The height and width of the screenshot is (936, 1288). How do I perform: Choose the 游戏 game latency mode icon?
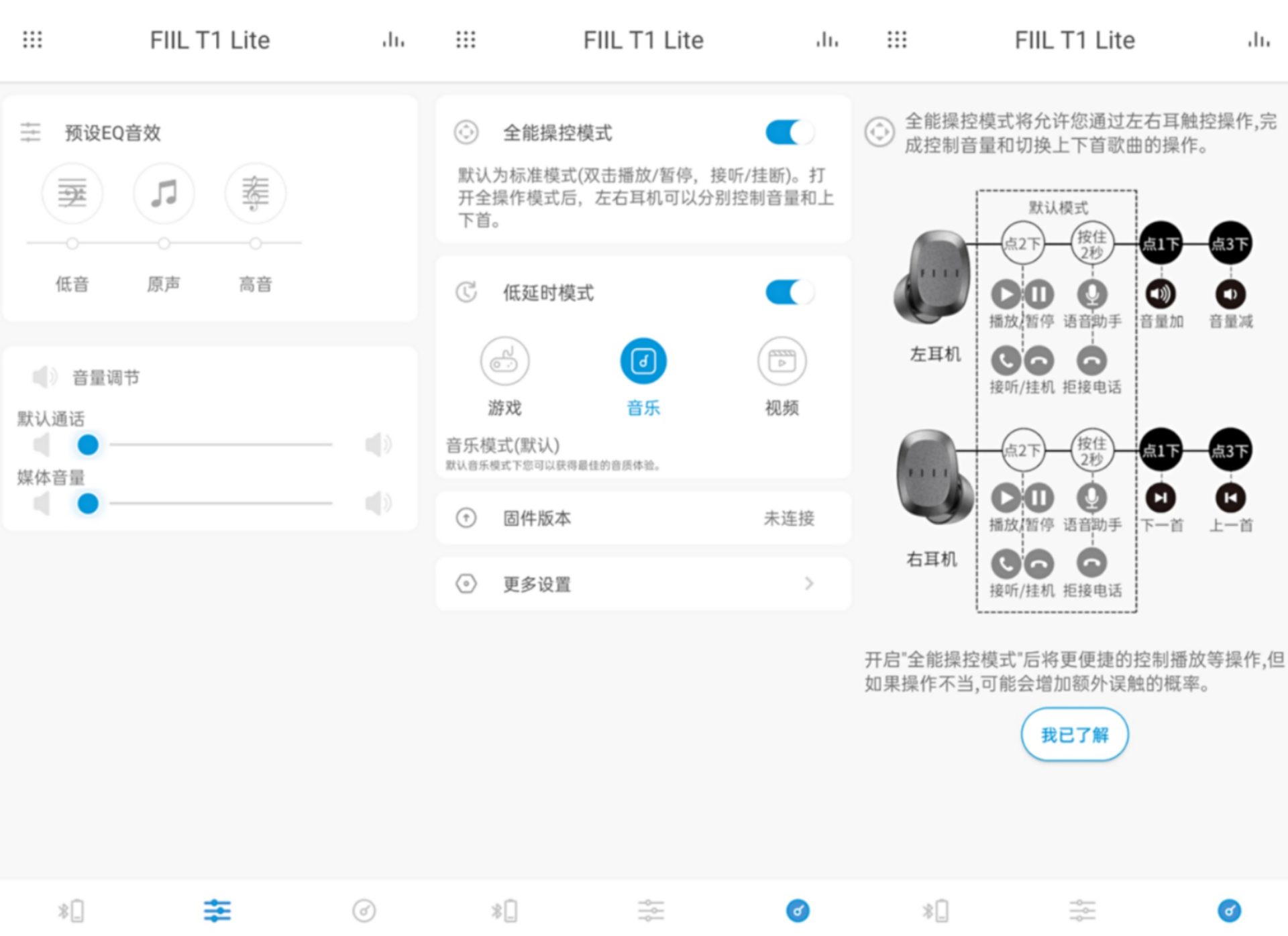pos(504,361)
